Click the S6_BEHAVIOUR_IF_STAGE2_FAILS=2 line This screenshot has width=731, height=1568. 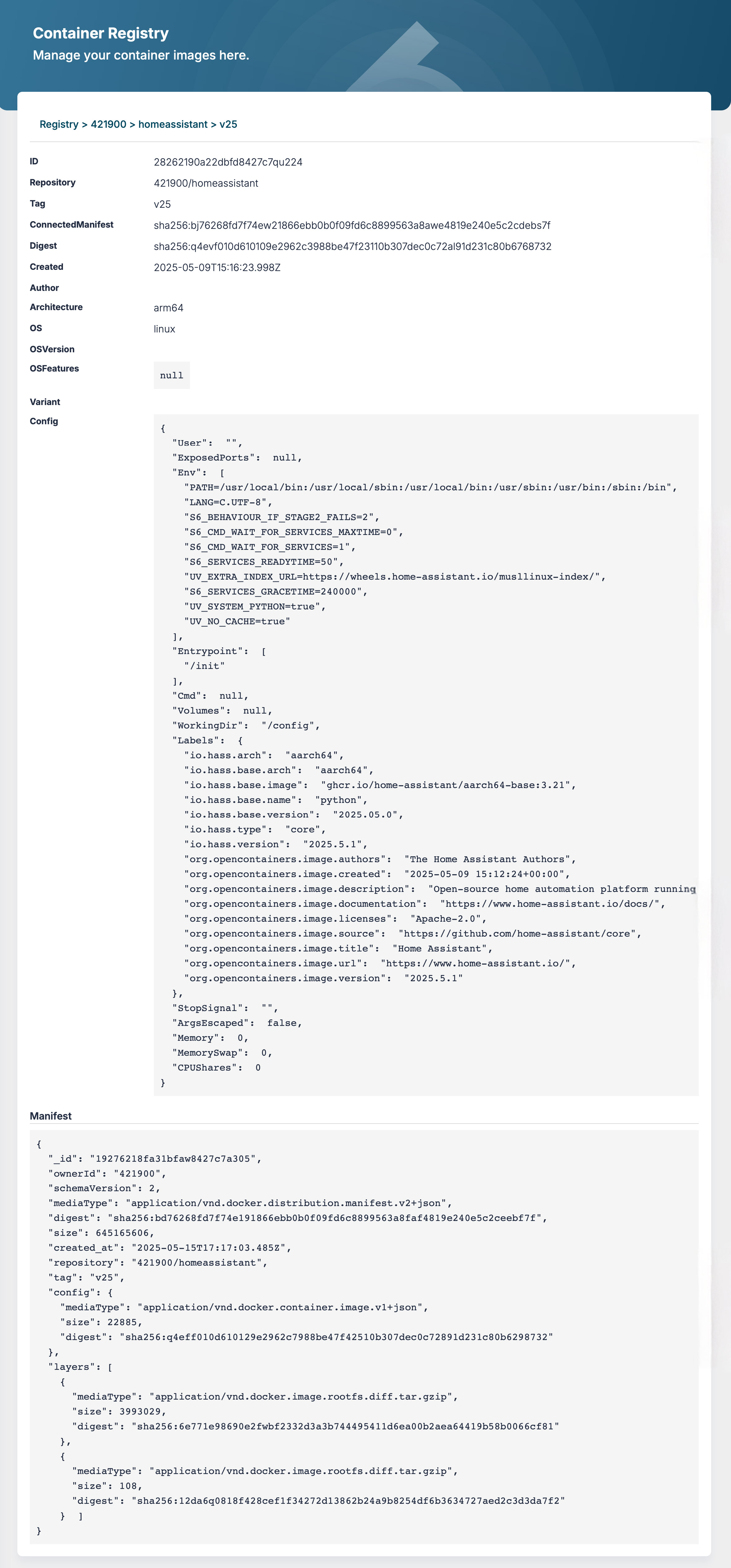point(282,517)
